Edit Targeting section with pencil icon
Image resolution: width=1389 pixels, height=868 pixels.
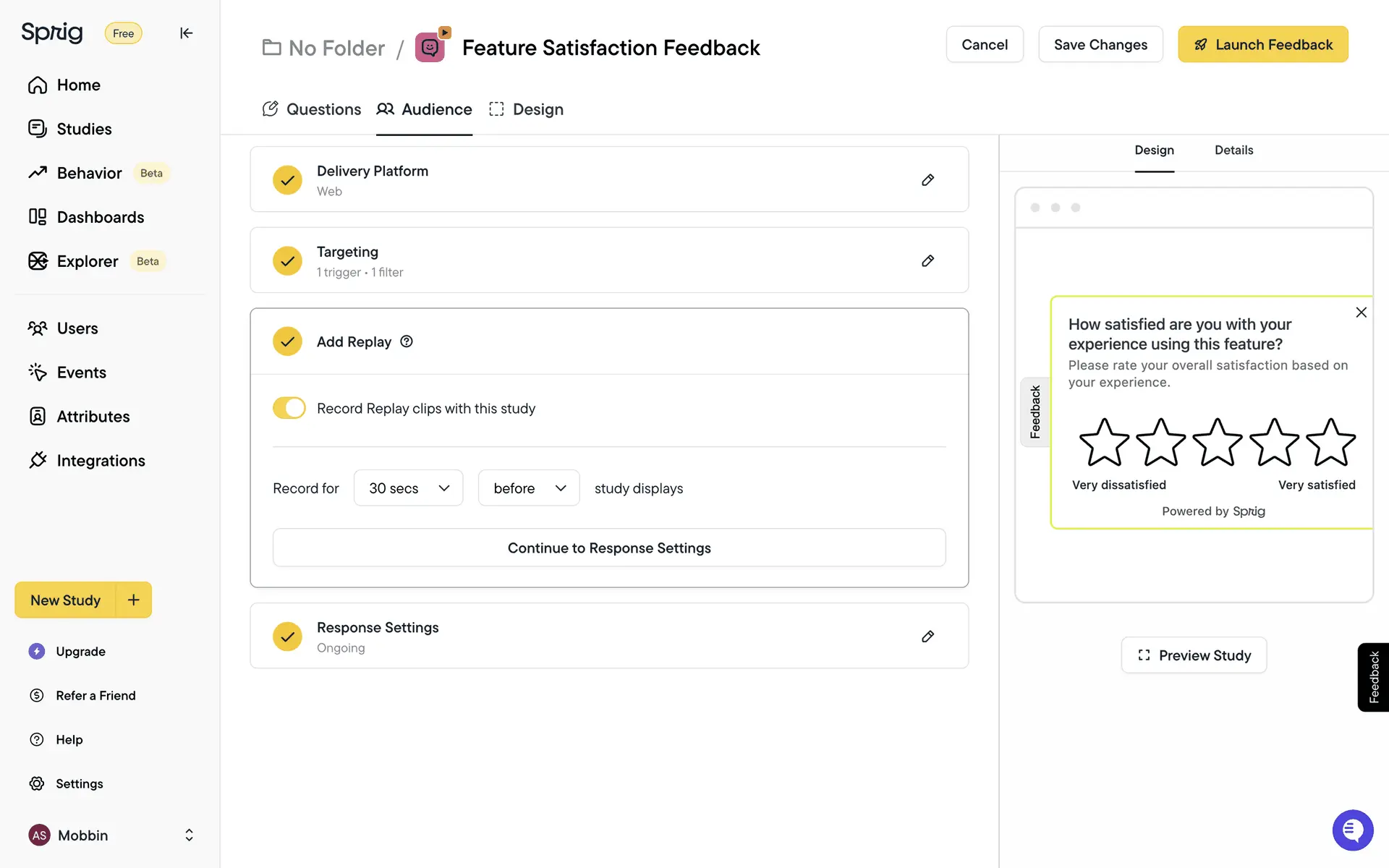[927, 261]
